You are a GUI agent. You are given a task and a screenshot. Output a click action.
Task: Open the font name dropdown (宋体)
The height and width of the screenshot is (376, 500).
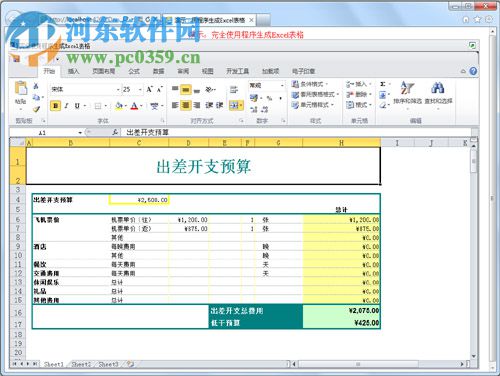(x=118, y=89)
